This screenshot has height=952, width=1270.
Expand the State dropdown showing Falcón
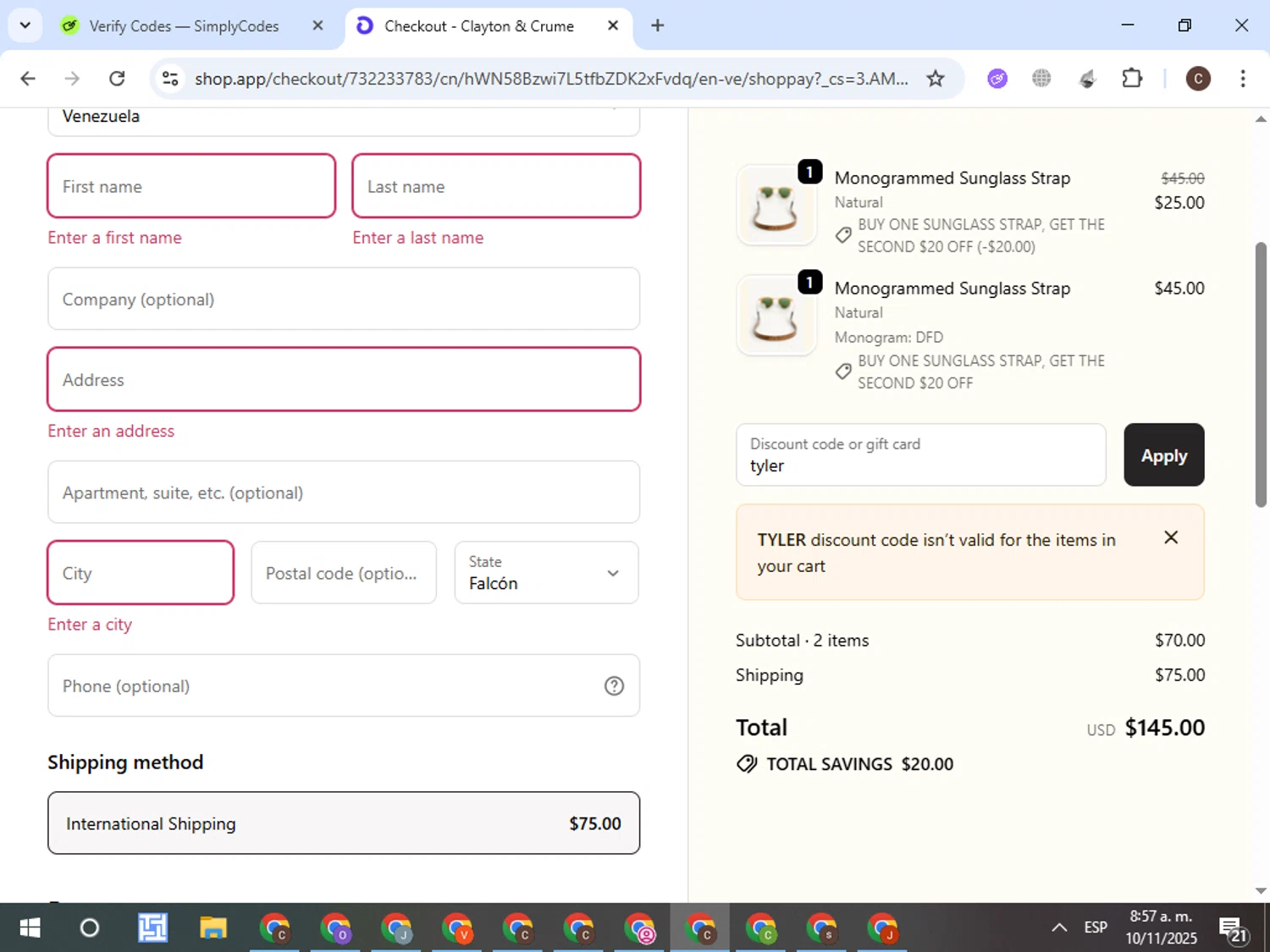547,573
